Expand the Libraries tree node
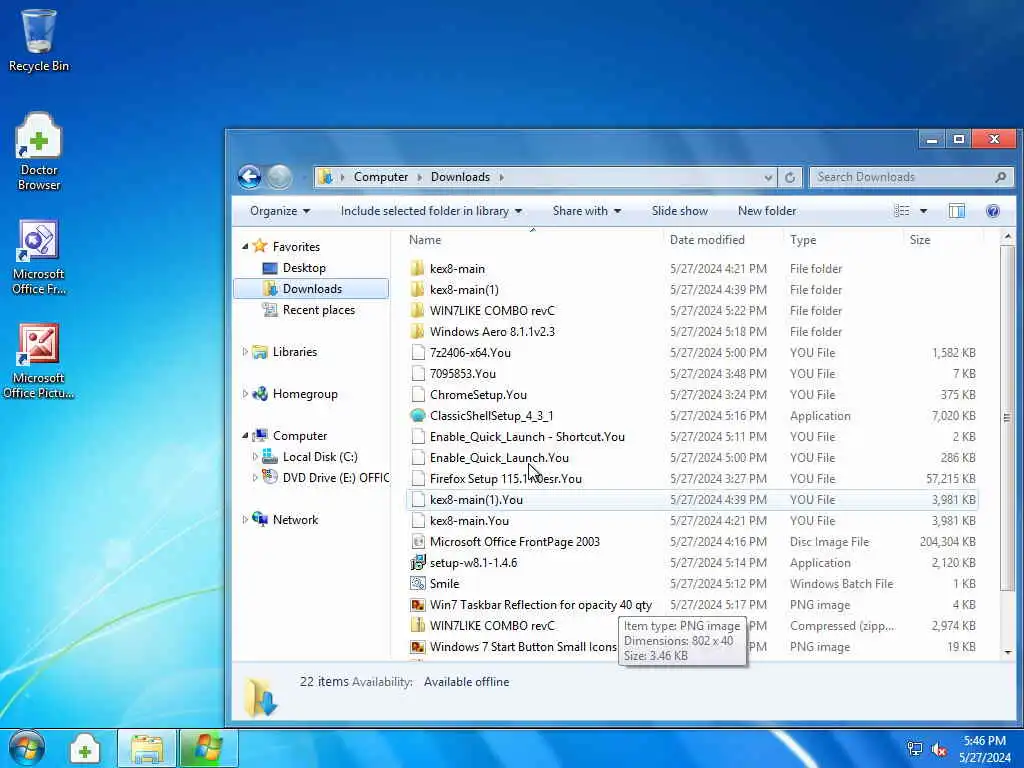 click(246, 352)
